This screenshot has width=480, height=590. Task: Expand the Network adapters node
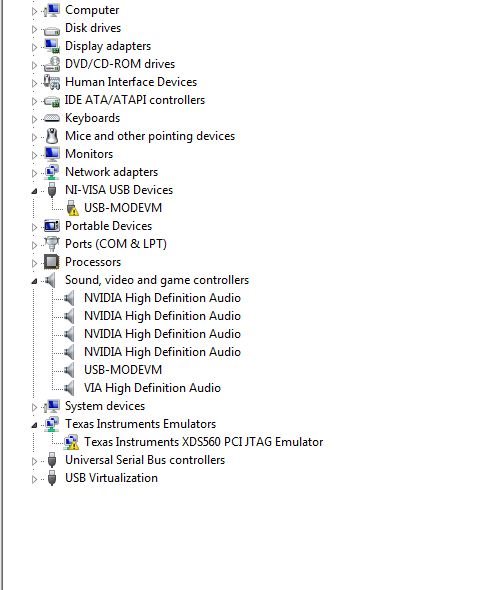click(34, 173)
